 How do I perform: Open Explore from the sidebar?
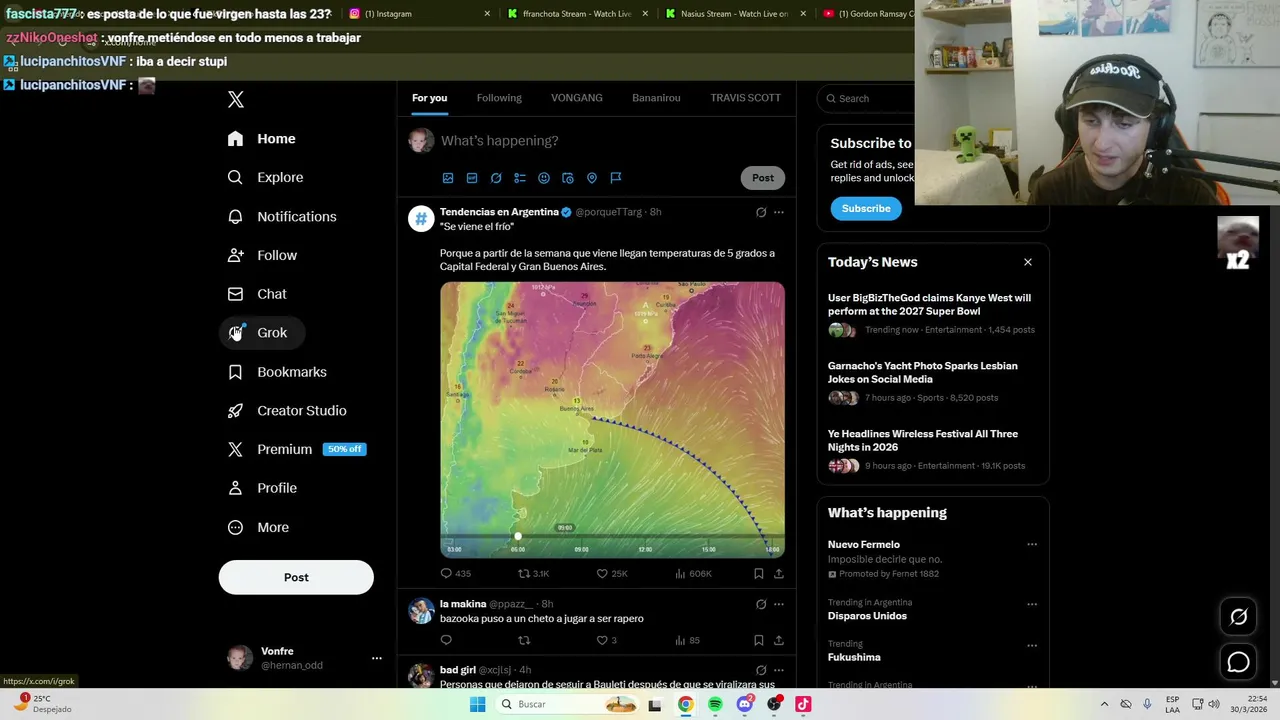266,177
